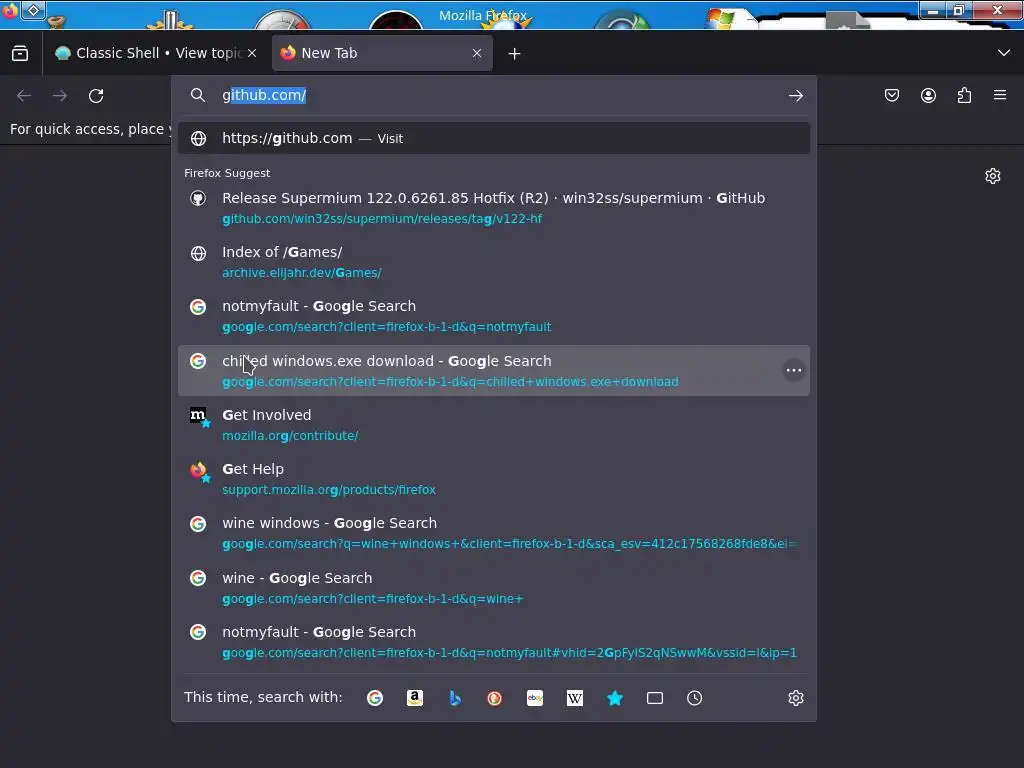Open Get Involved mozilla.org bookmark suggestion
This screenshot has width=1024, height=768.
pos(494,424)
